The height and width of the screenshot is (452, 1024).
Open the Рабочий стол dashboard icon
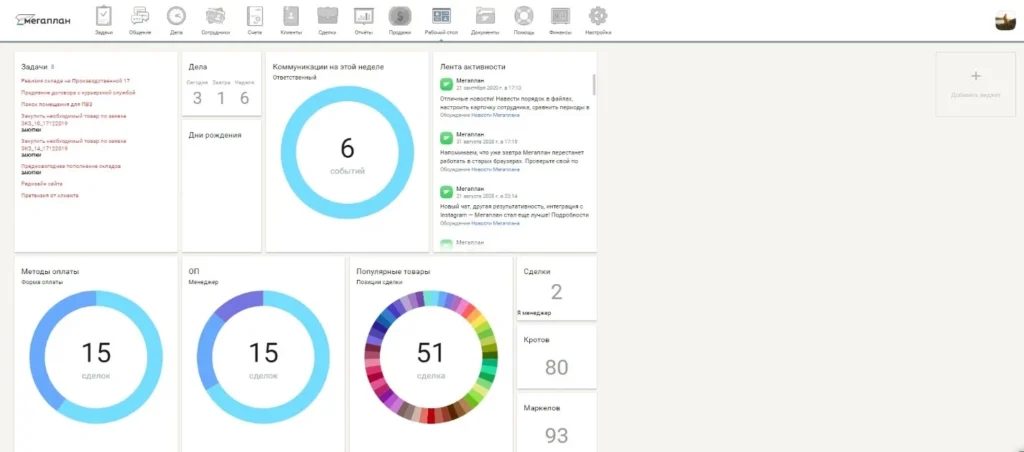click(441, 16)
